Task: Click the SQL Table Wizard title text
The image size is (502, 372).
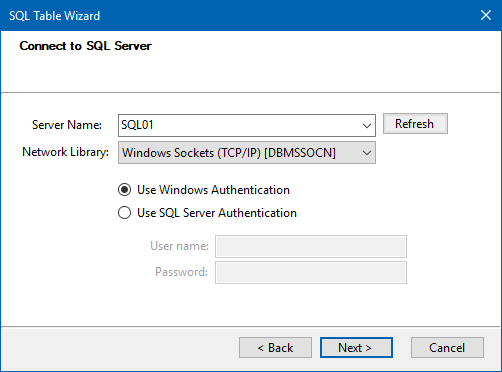Action: pyautogui.click(x=54, y=16)
